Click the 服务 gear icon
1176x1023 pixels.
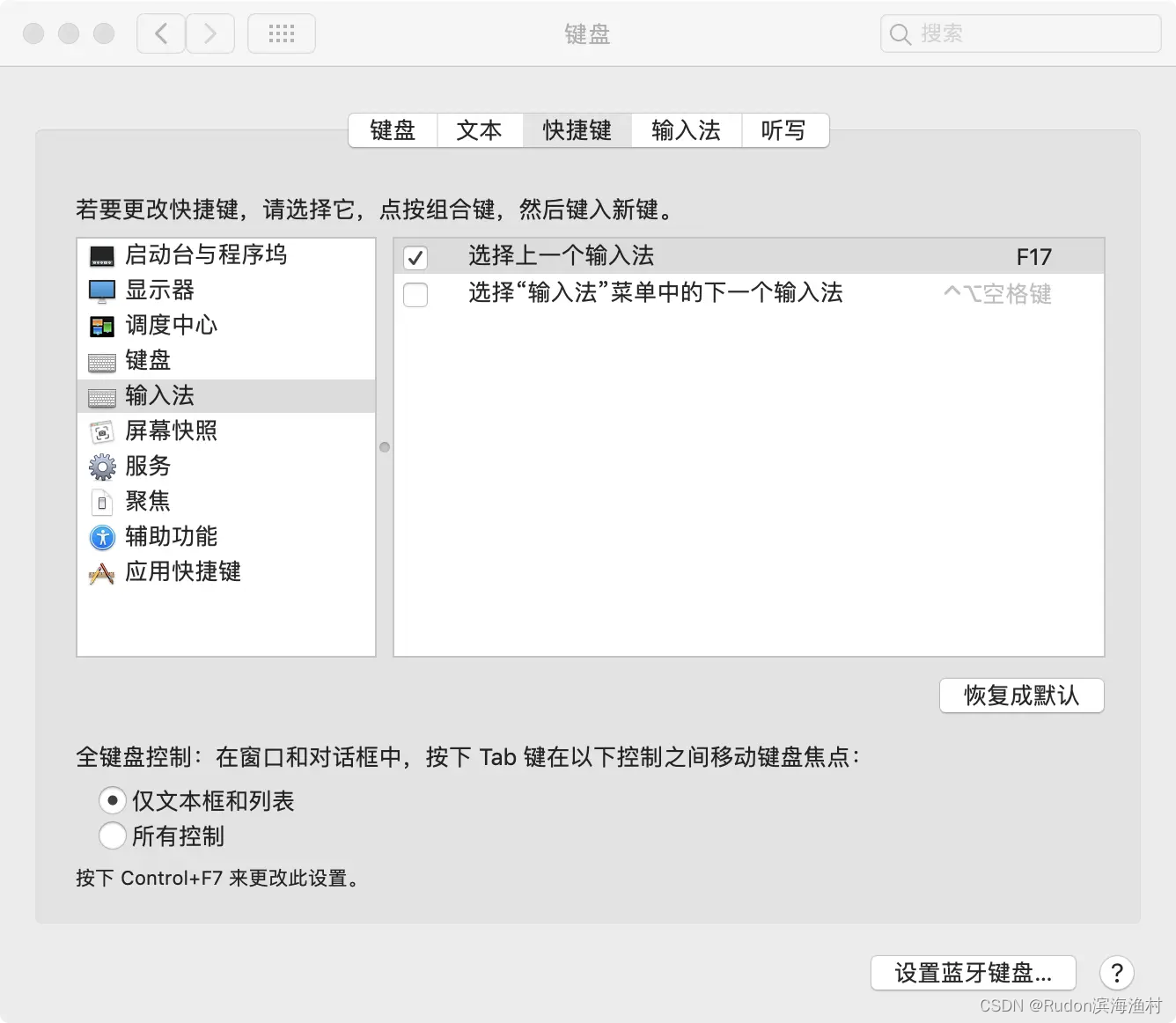102,467
